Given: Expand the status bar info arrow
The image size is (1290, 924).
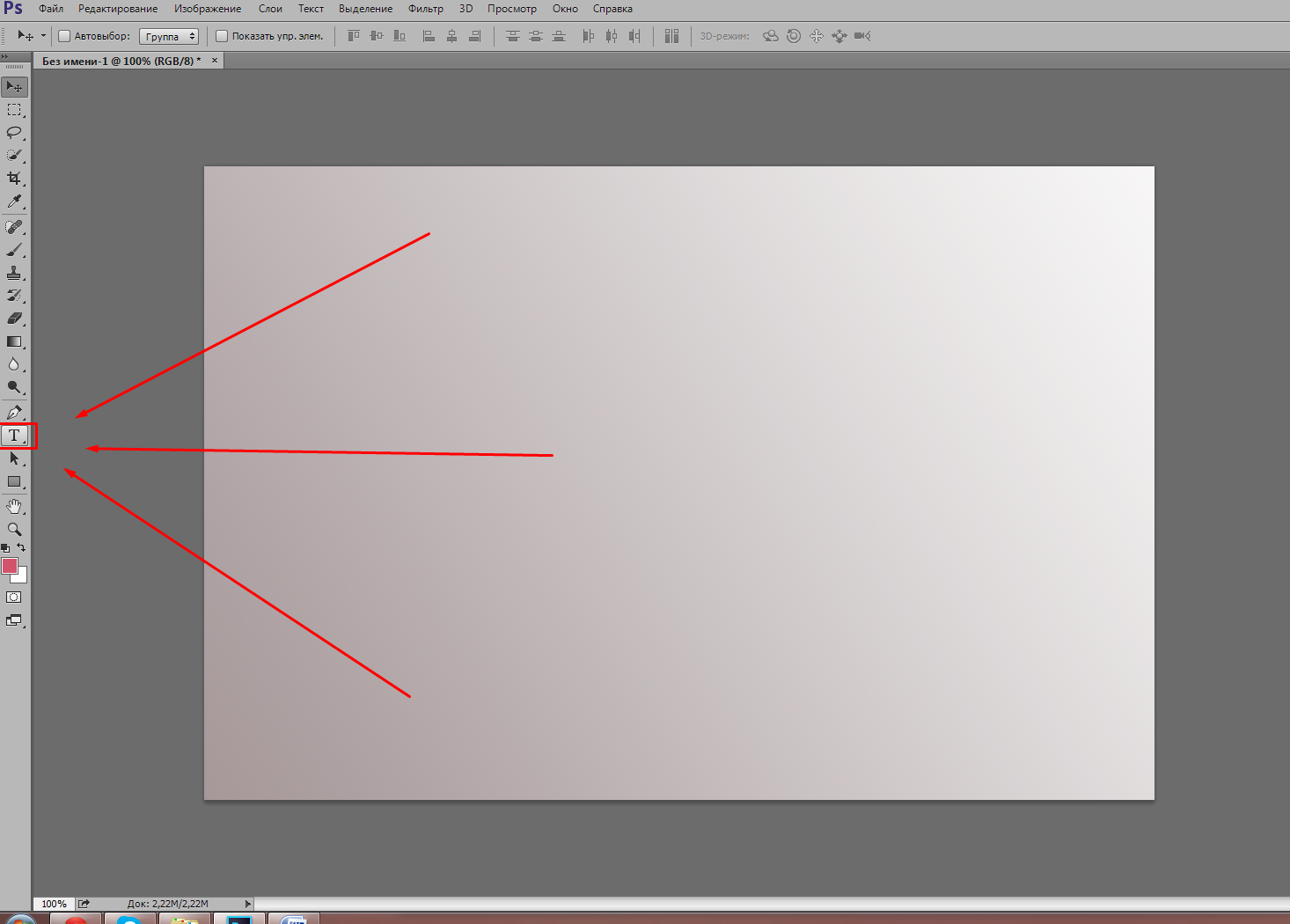Looking at the screenshot, I should click(x=248, y=904).
